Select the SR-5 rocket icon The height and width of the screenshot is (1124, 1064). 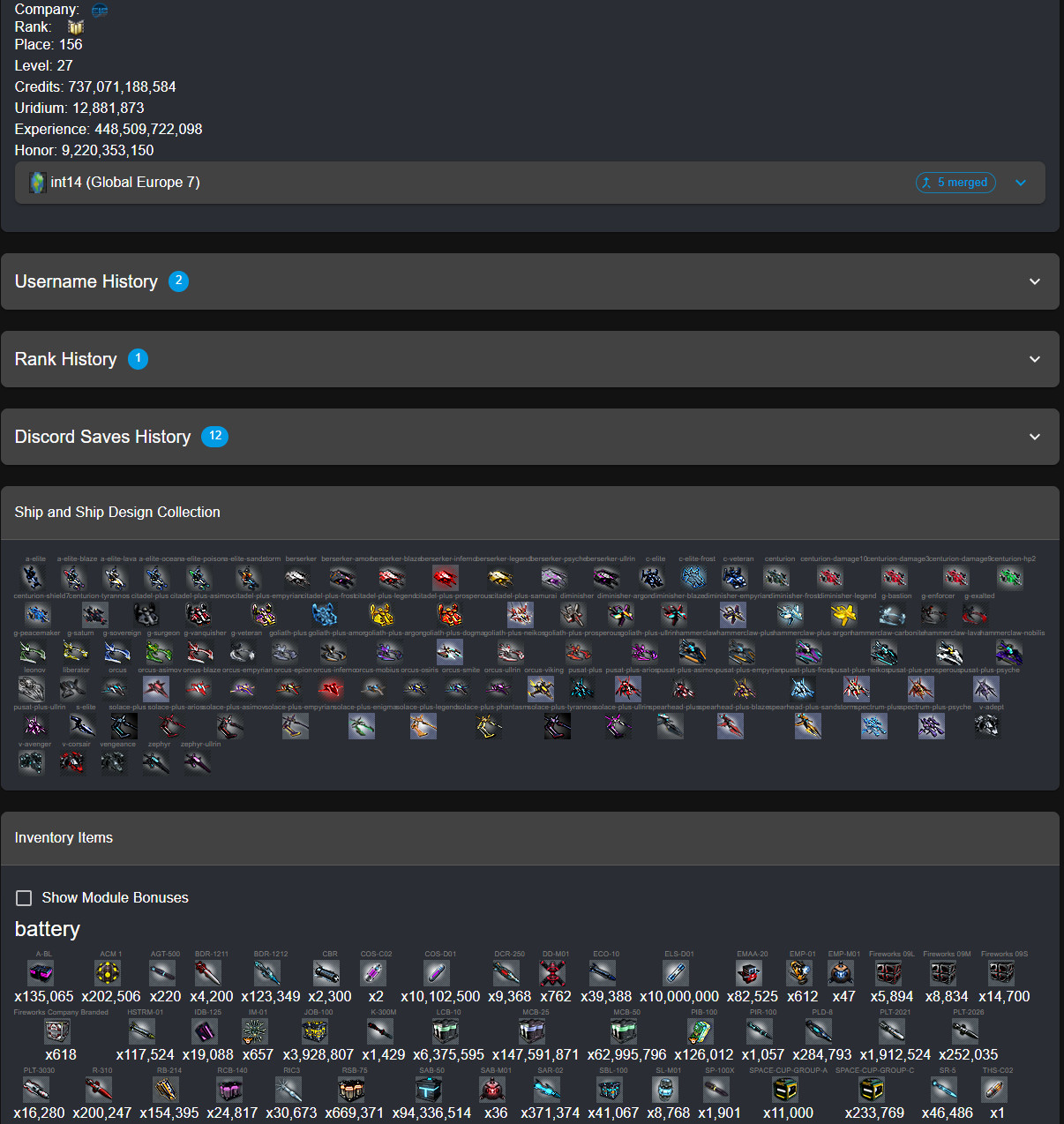pyautogui.click(x=944, y=1089)
